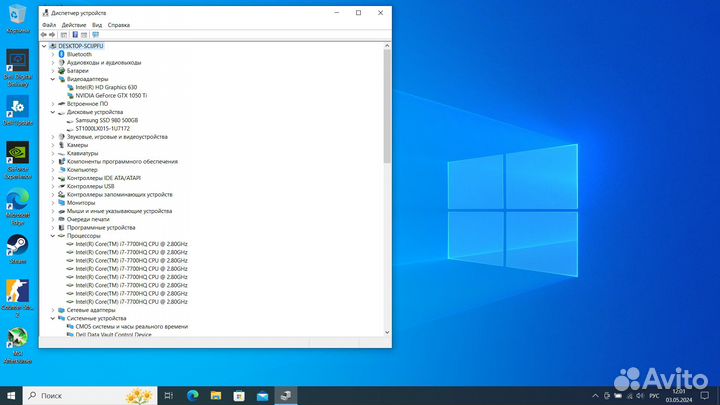Open Microsoft Store from the taskbar
This screenshot has width=720, height=405.
tap(239, 395)
